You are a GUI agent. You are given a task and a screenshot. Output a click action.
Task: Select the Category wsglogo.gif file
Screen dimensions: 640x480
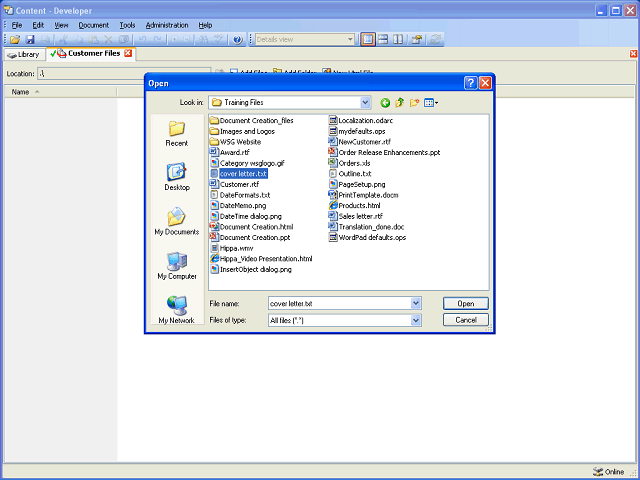[247, 163]
